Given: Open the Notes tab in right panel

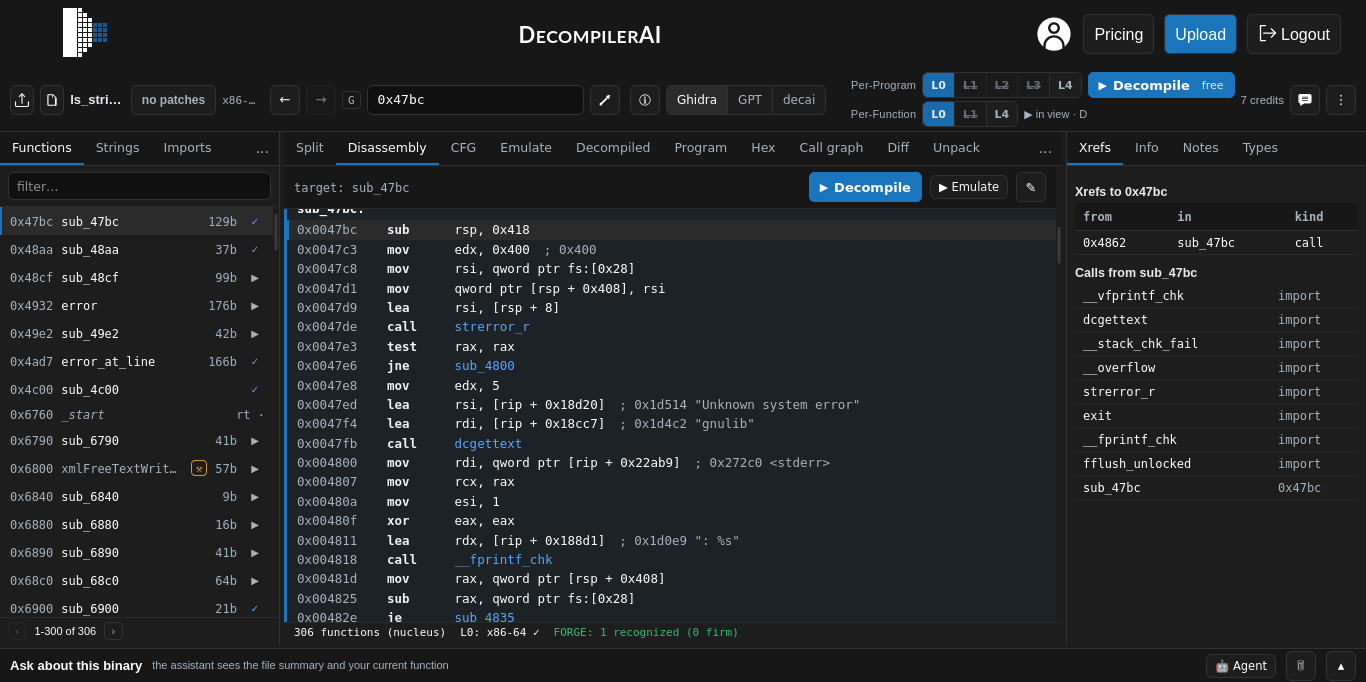Looking at the screenshot, I should pyautogui.click(x=1200, y=148).
